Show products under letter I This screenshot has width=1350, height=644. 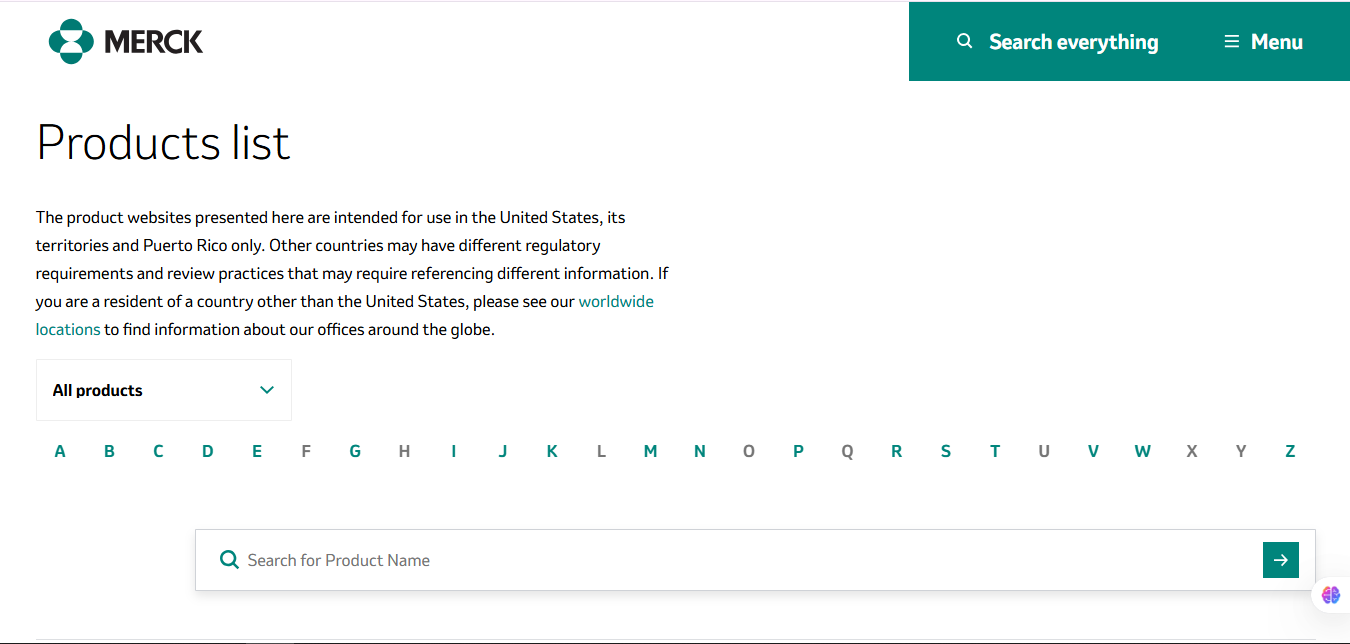(x=453, y=451)
